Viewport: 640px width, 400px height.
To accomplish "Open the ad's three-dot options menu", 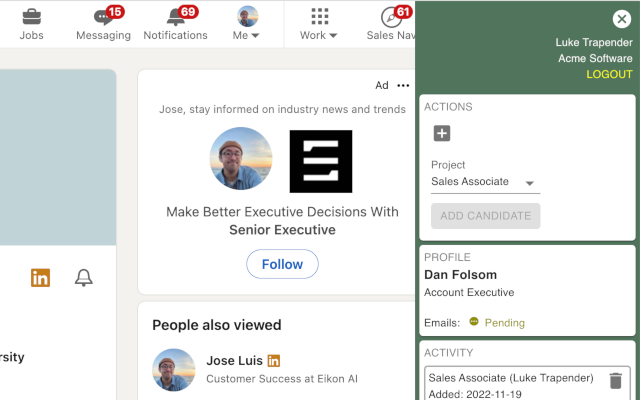I will point(403,86).
